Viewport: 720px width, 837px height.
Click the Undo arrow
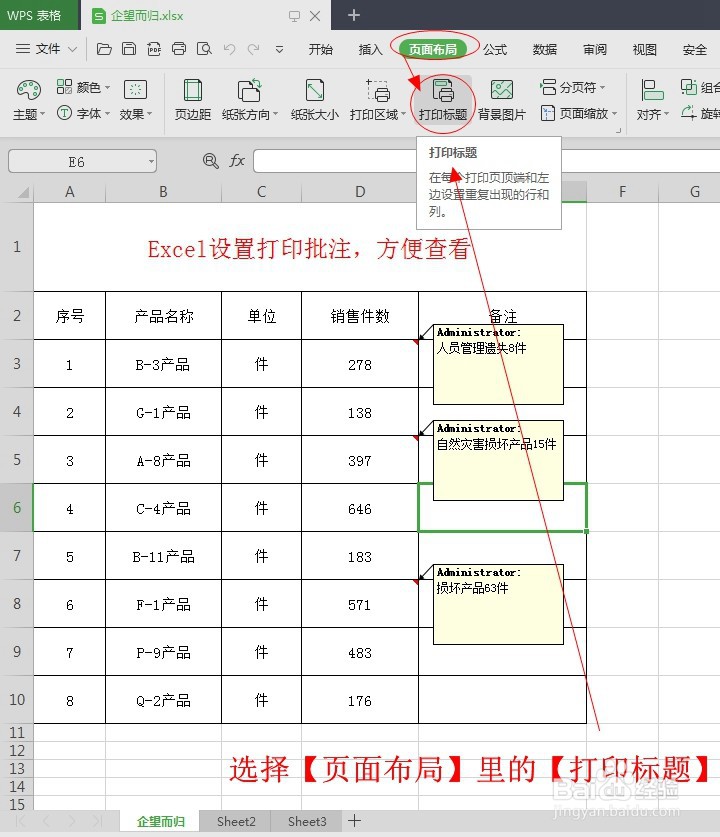230,50
